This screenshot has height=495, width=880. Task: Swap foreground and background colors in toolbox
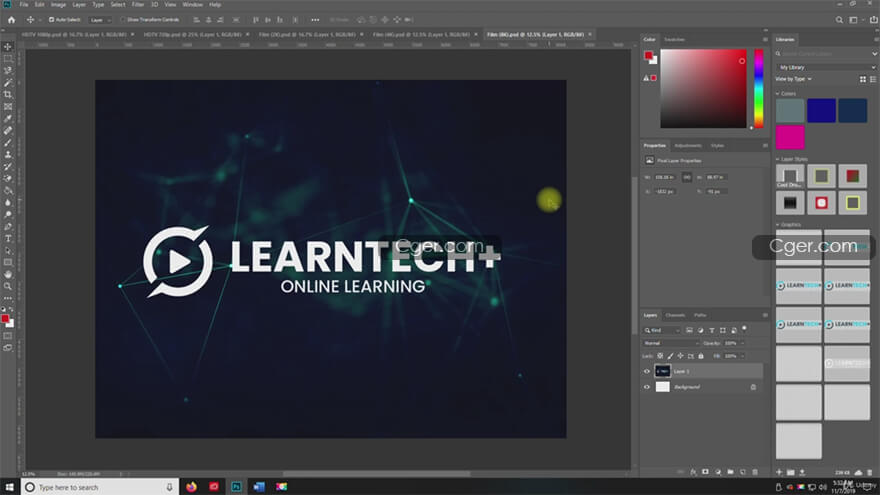tap(11, 309)
